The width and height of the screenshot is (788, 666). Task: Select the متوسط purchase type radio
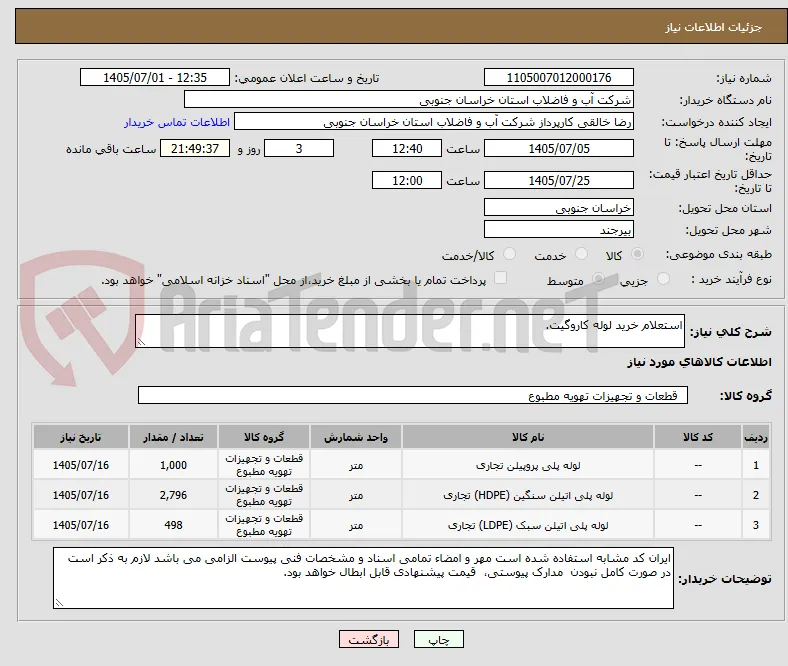pyautogui.click(x=598, y=278)
